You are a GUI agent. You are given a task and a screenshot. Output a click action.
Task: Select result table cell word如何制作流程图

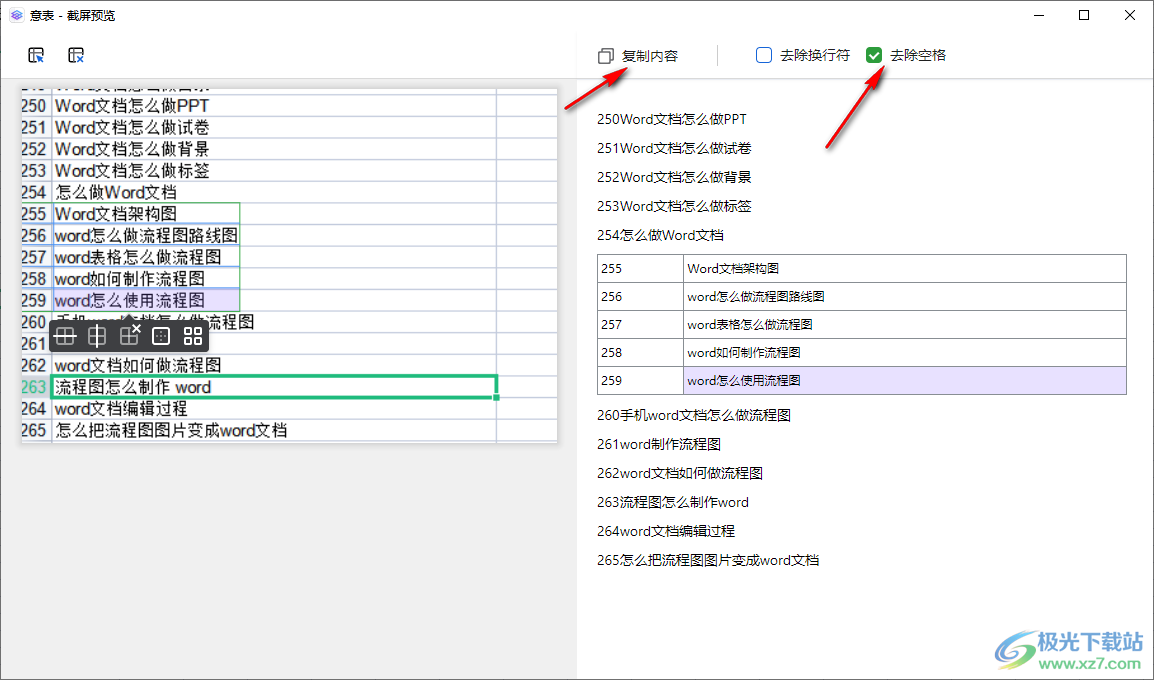(905, 353)
